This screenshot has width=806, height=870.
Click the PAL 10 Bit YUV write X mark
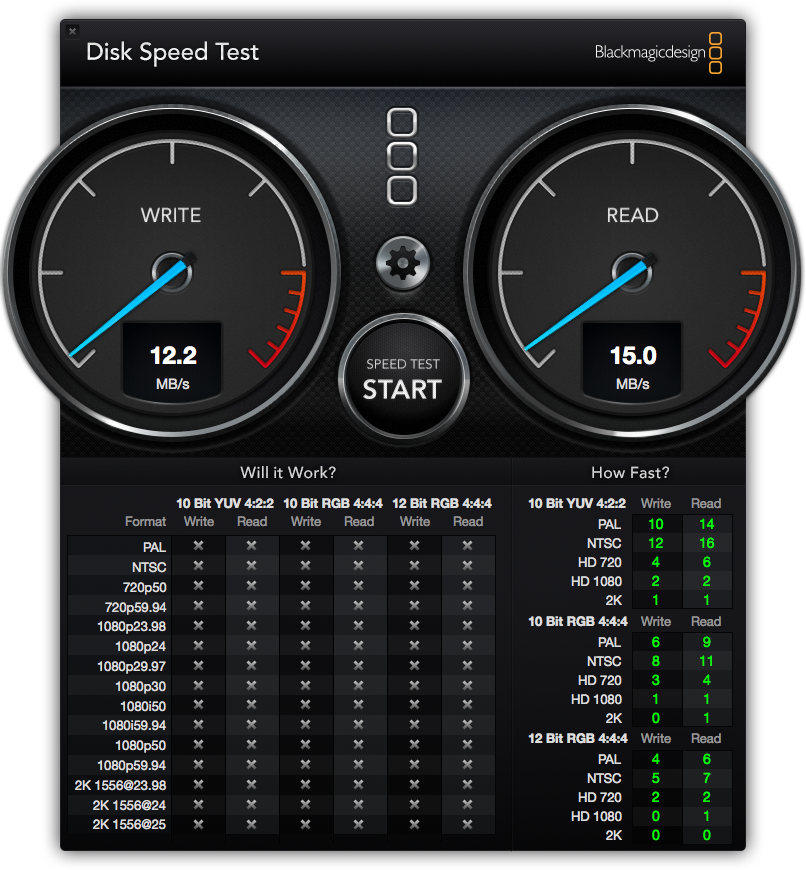[199, 546]
